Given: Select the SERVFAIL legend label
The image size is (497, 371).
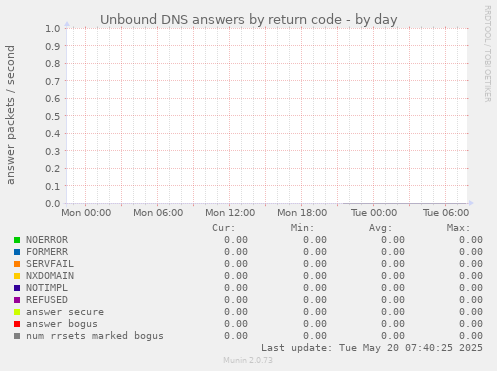Looking at the screenshot, I should click(x=50, y=264).
